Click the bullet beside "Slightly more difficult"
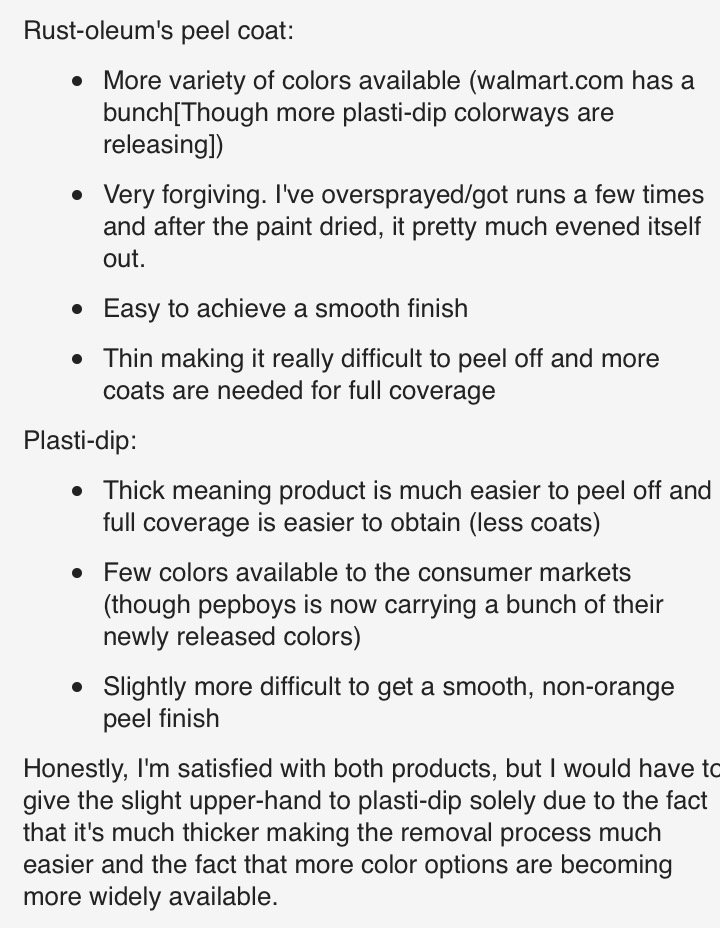The height and width of the screenshot is (928, 720). point(77,688)
